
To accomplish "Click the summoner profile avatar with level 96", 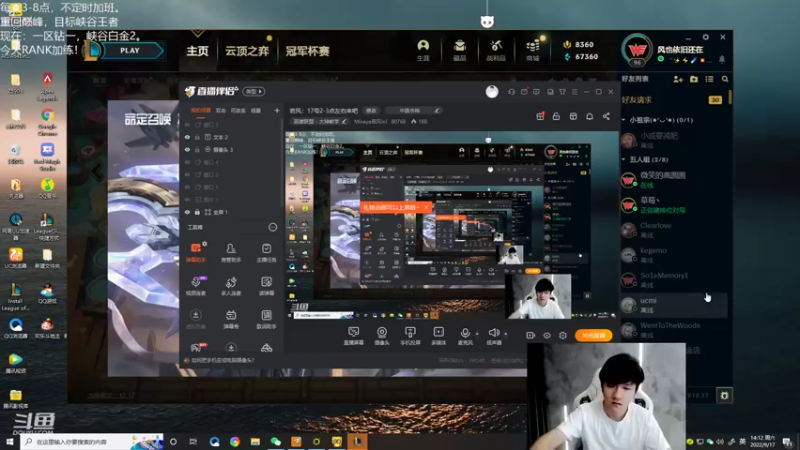I will (x=636, y=50).
